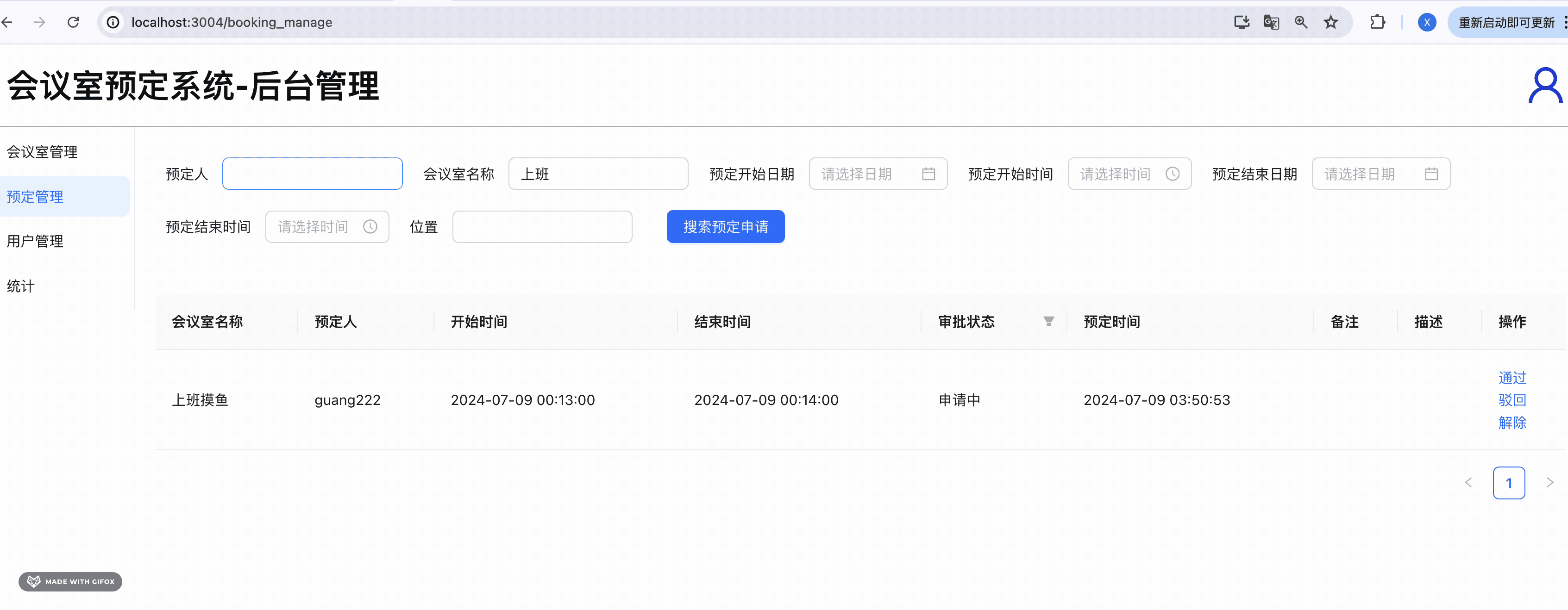The height and width of the screenshot is (610, 1568).
Task: Go to 用户管理 in the sidebar
Action: click(35, 242)
